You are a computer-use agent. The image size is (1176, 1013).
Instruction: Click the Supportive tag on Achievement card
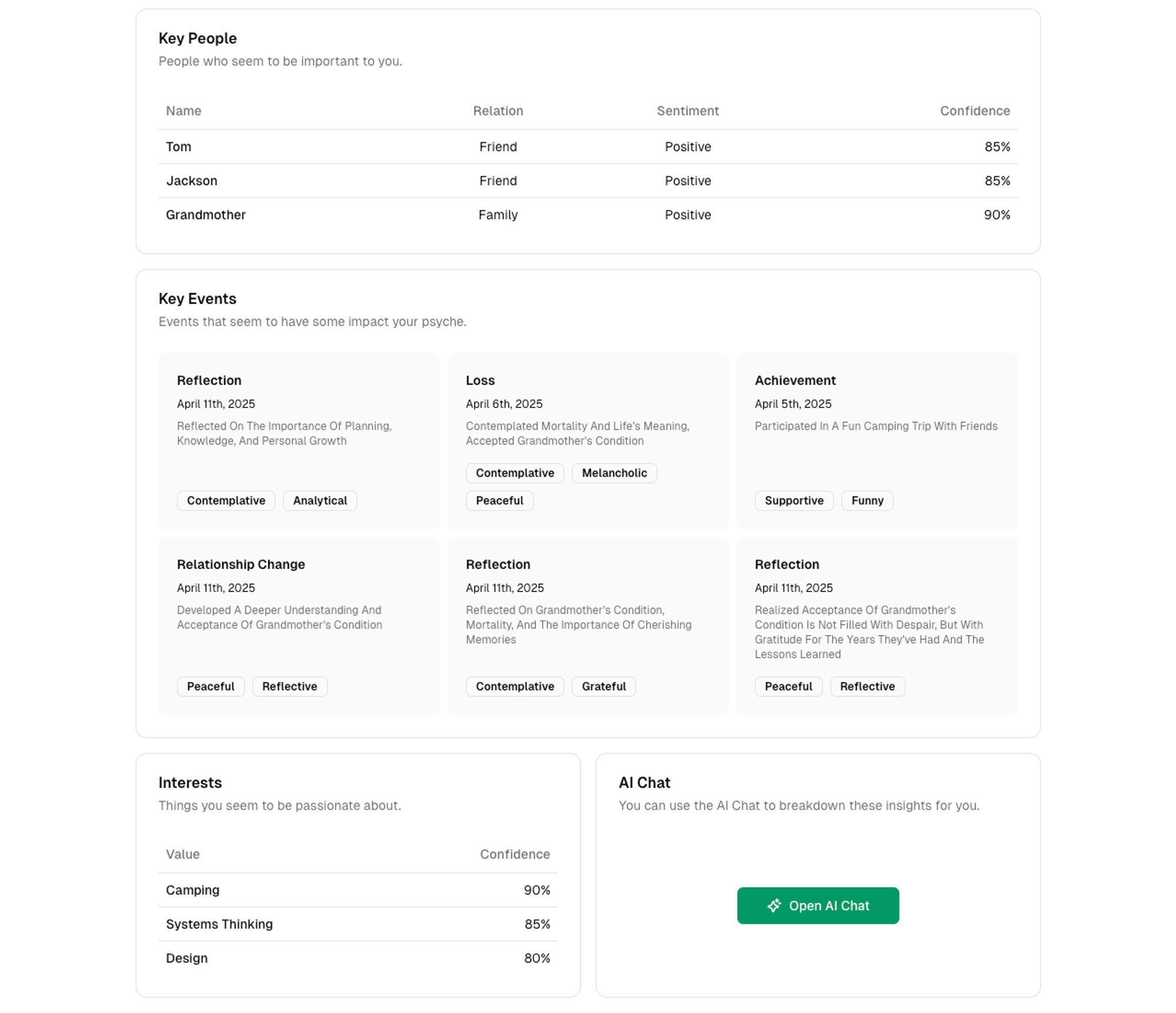794,500
